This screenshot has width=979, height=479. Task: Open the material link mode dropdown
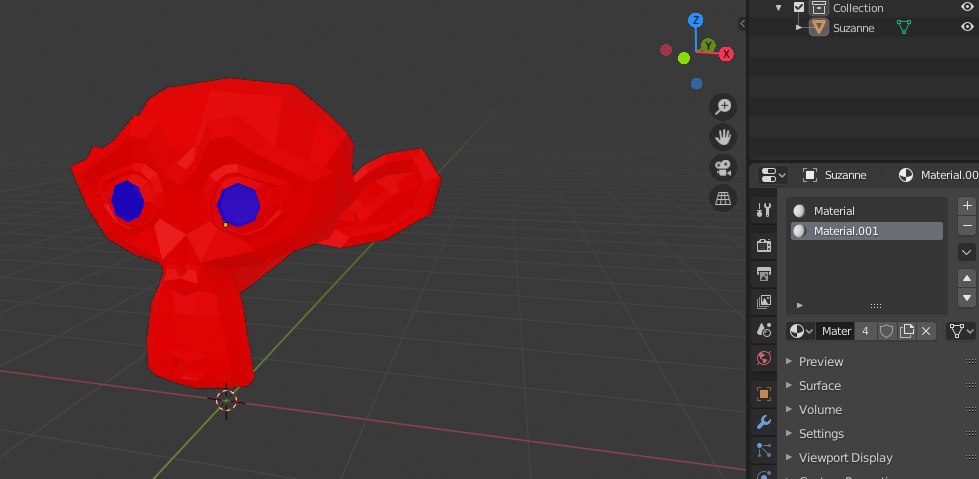click(x=961, y=331)
